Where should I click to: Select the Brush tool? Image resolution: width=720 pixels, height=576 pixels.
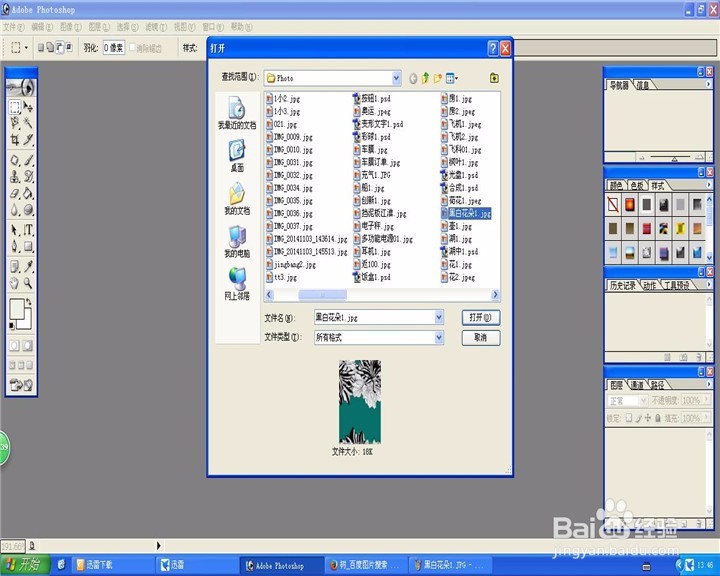pos(28,160)
